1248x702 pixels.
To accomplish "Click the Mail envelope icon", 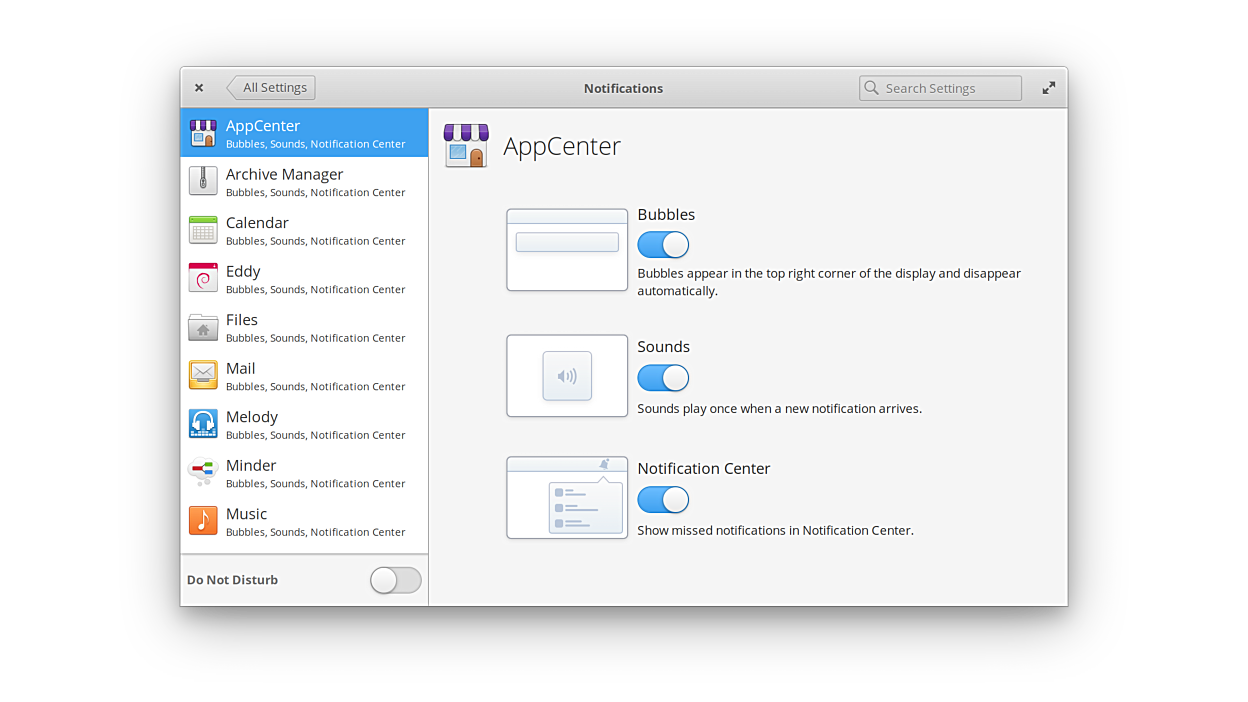I will 203,375.
